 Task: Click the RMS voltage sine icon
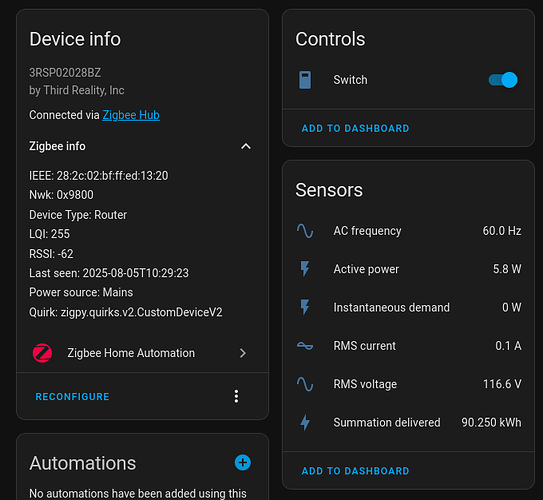(305, 384)
